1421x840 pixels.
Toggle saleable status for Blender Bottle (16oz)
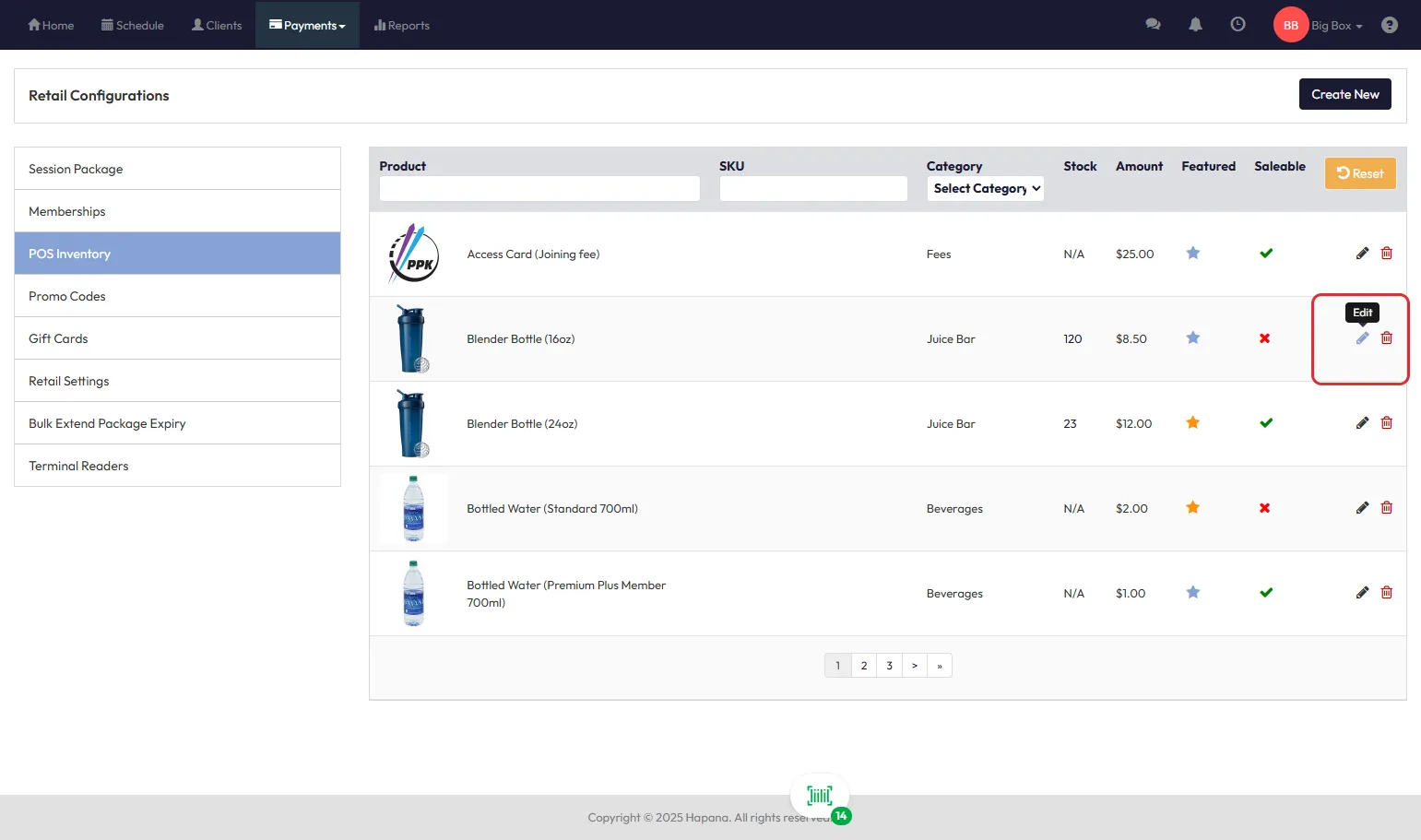[1264, 338]
